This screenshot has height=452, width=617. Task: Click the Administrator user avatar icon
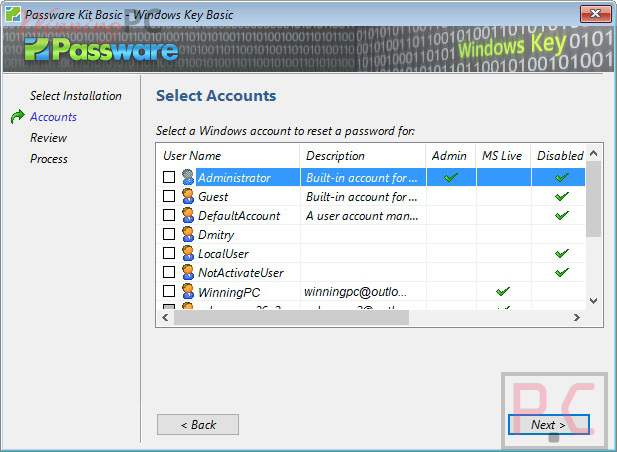point(188,177)
